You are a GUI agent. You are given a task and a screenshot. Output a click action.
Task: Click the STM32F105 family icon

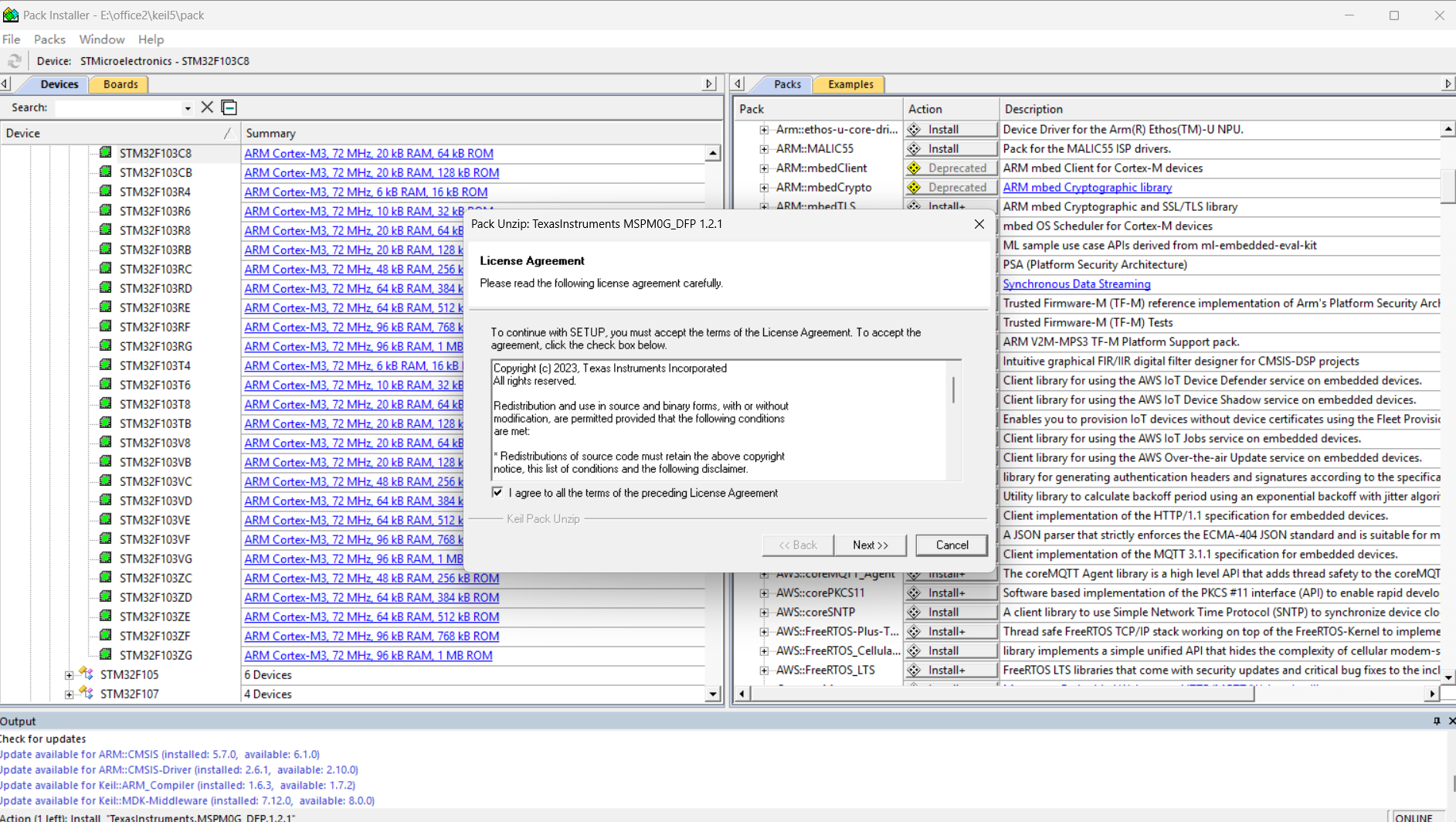(87, 674)
